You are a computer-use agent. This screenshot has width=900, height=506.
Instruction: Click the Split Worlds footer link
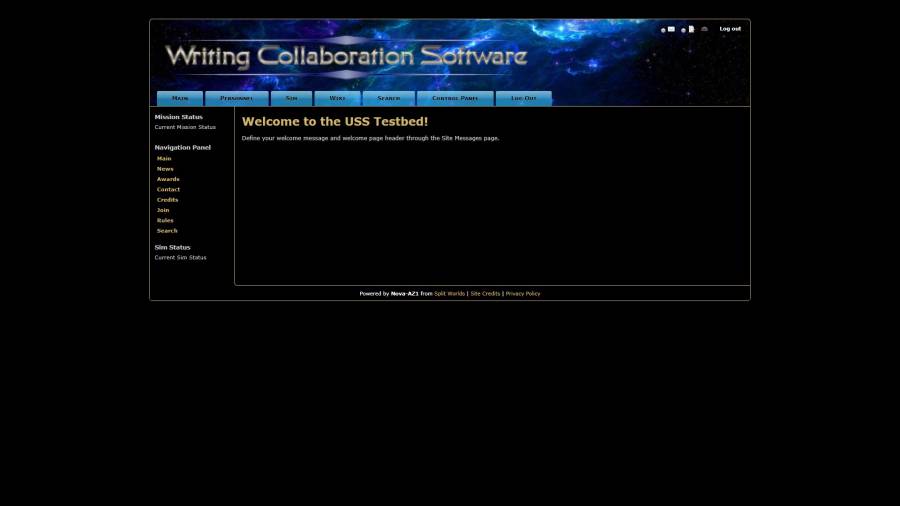(x=449, y=294)
